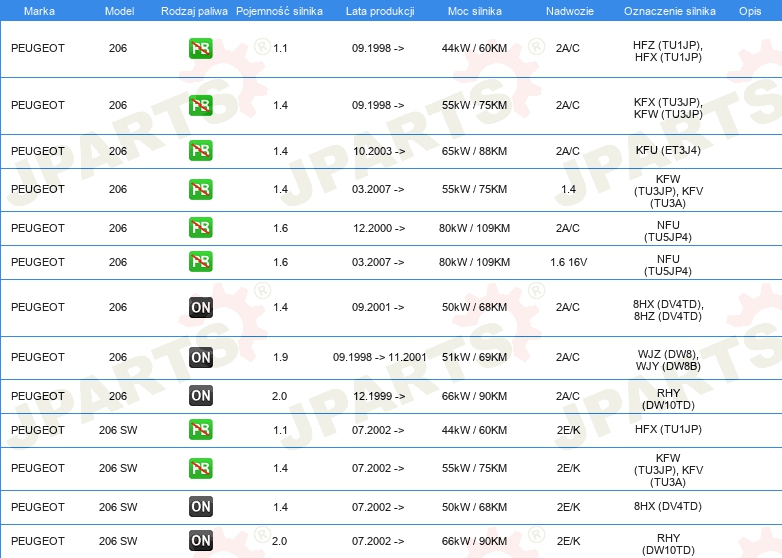Click the diesel ON icon for engine 8HX (DV4TD), 8HZ
This screenshot has height=558, width=782.
pyautogui.click(x=200, y=307)
